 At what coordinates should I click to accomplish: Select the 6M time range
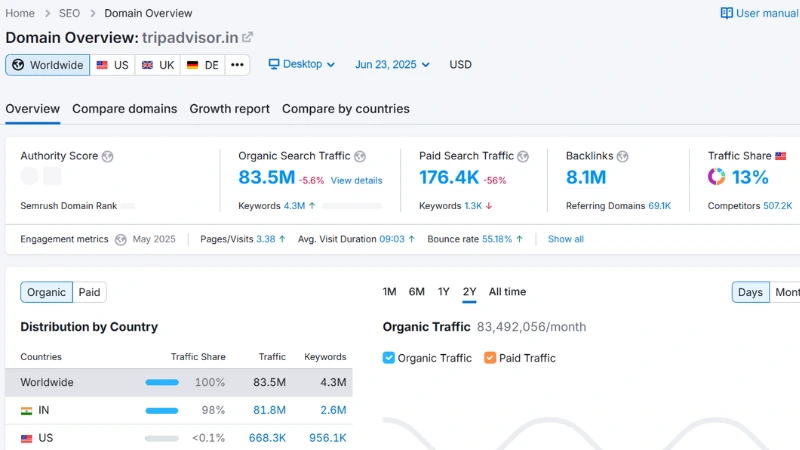(416, 292)
